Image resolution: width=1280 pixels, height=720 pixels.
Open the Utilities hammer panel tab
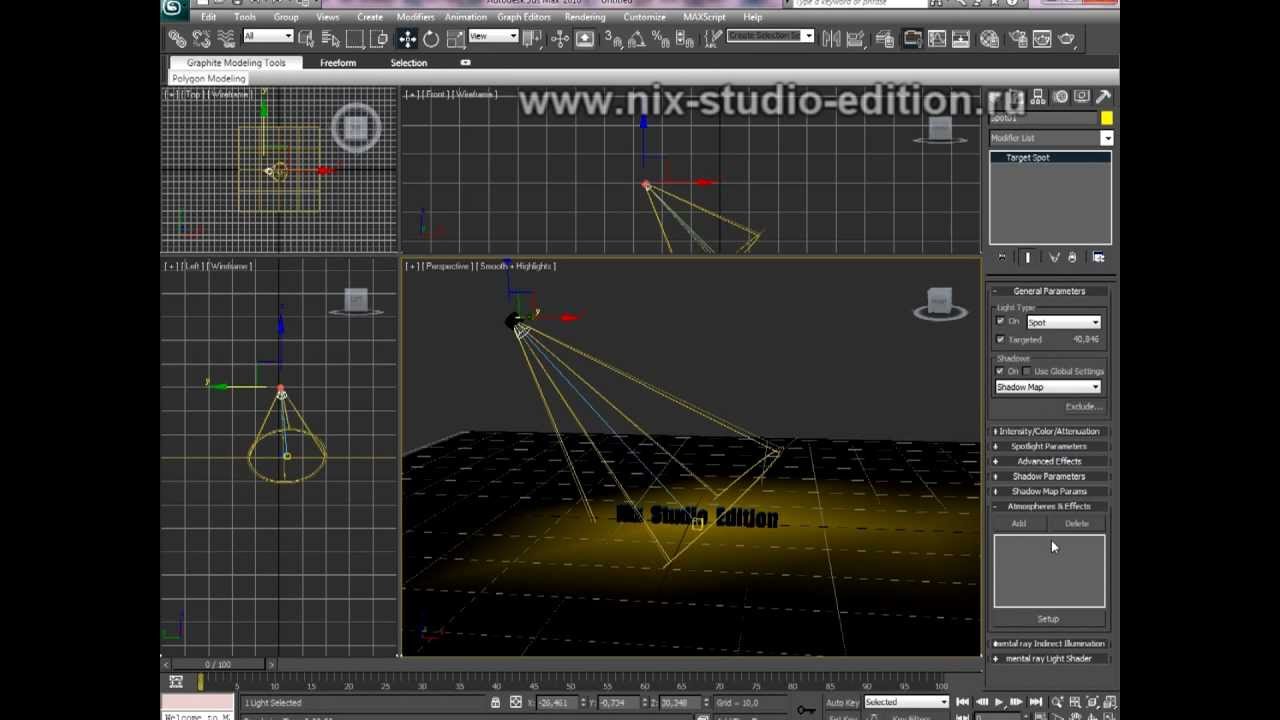[1103, 96]
